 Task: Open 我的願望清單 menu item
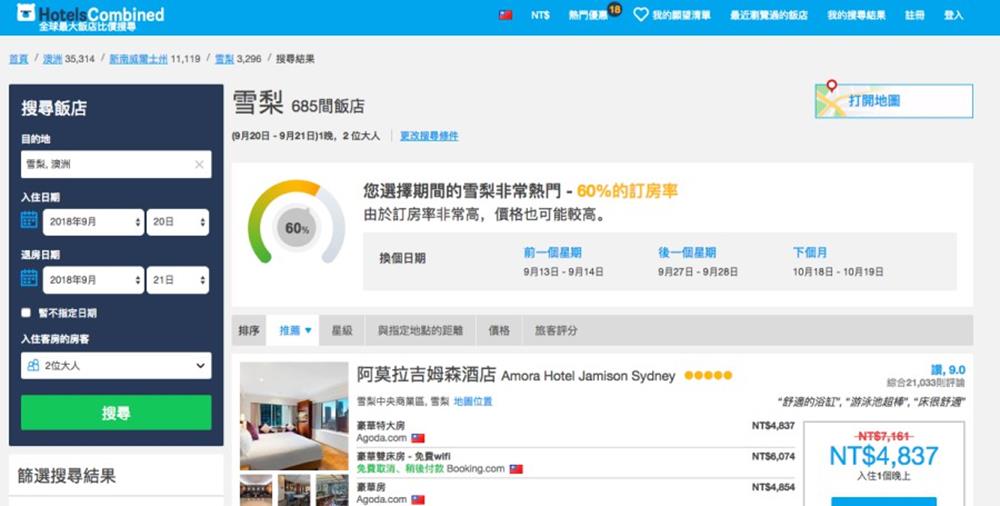[x=681, y=15]
